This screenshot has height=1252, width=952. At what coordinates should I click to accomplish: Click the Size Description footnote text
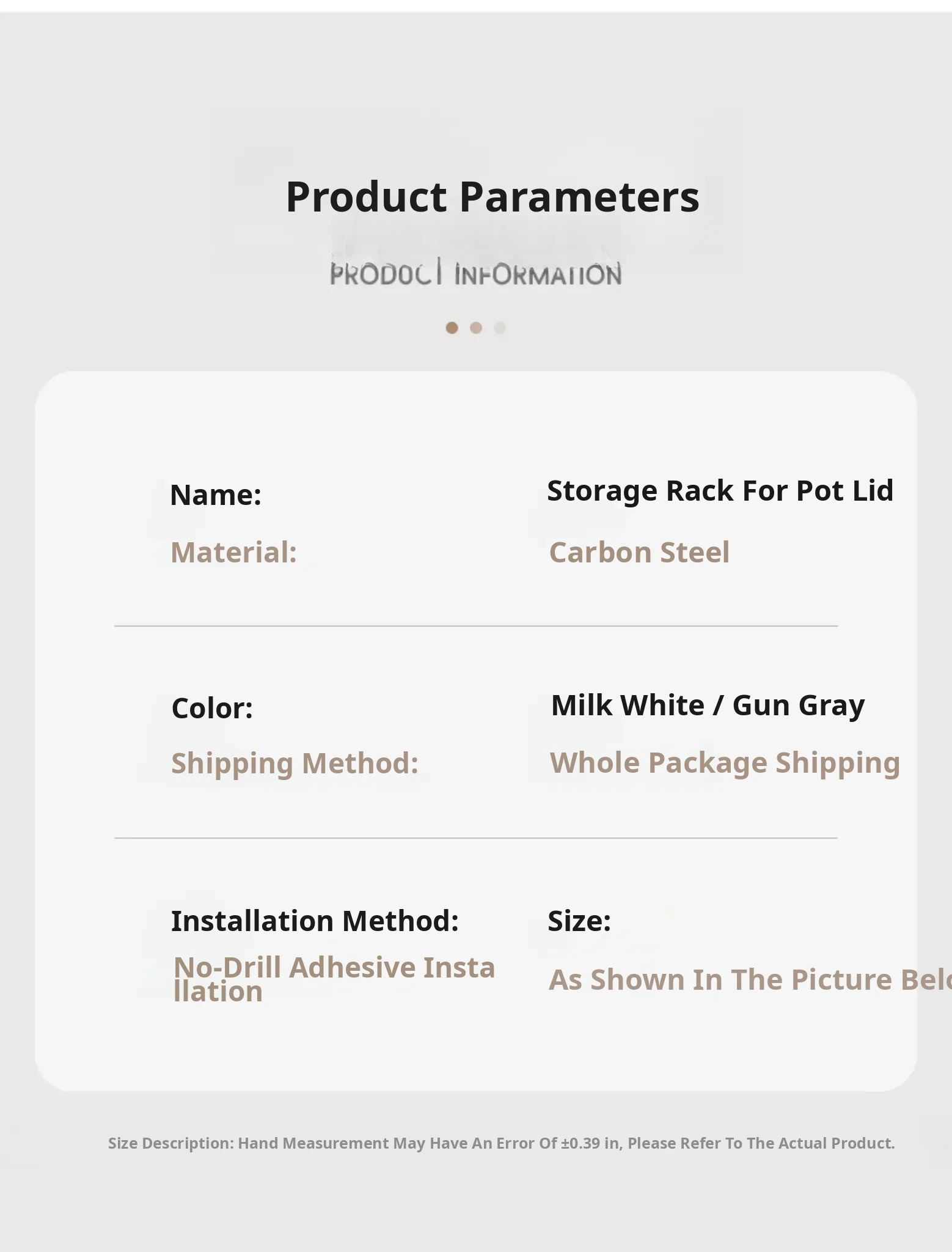501,1143
